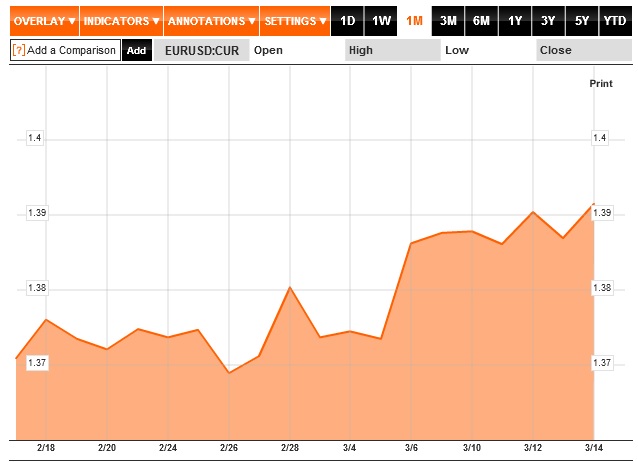Click the Print link
This screenshot has width=638, height=462.
click(x=600, y=83)
